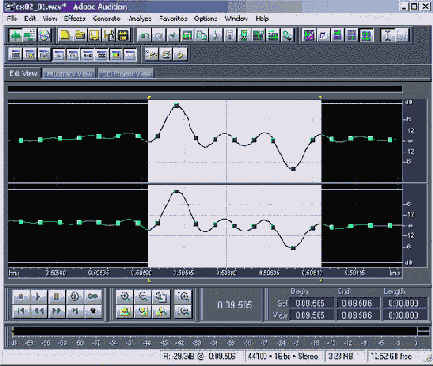Open a file using the folder icon
433x366 pixels.
pyautogui.click(x=80, y=35)
